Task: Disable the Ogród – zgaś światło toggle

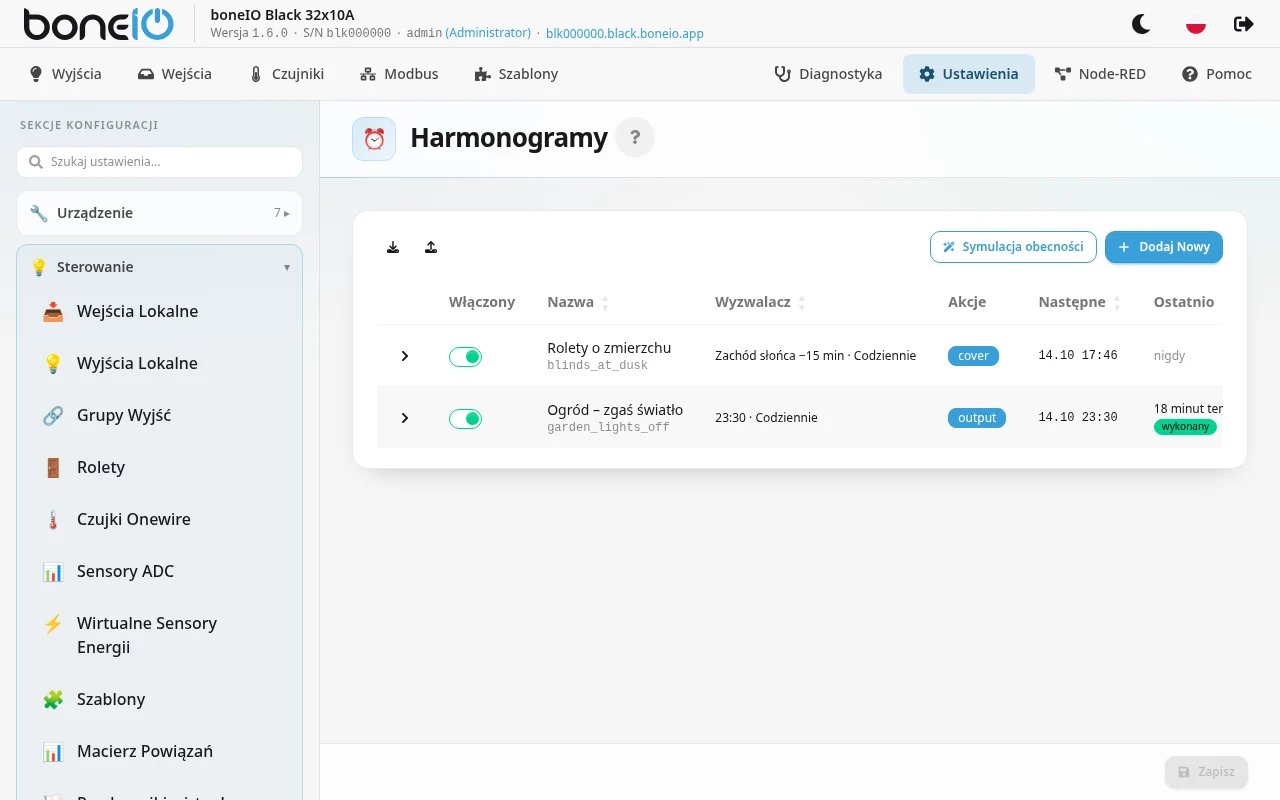Action: 465,418
